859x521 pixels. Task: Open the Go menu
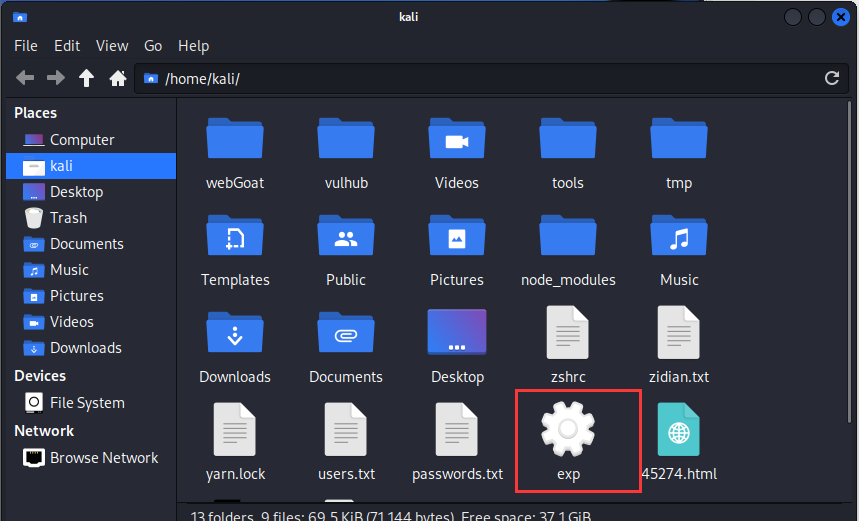pyautogui.click(x=153, y=46)
